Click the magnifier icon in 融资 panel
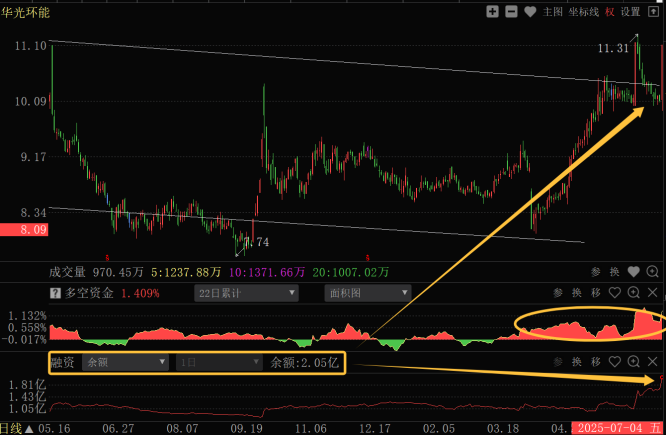 point(633,362)
